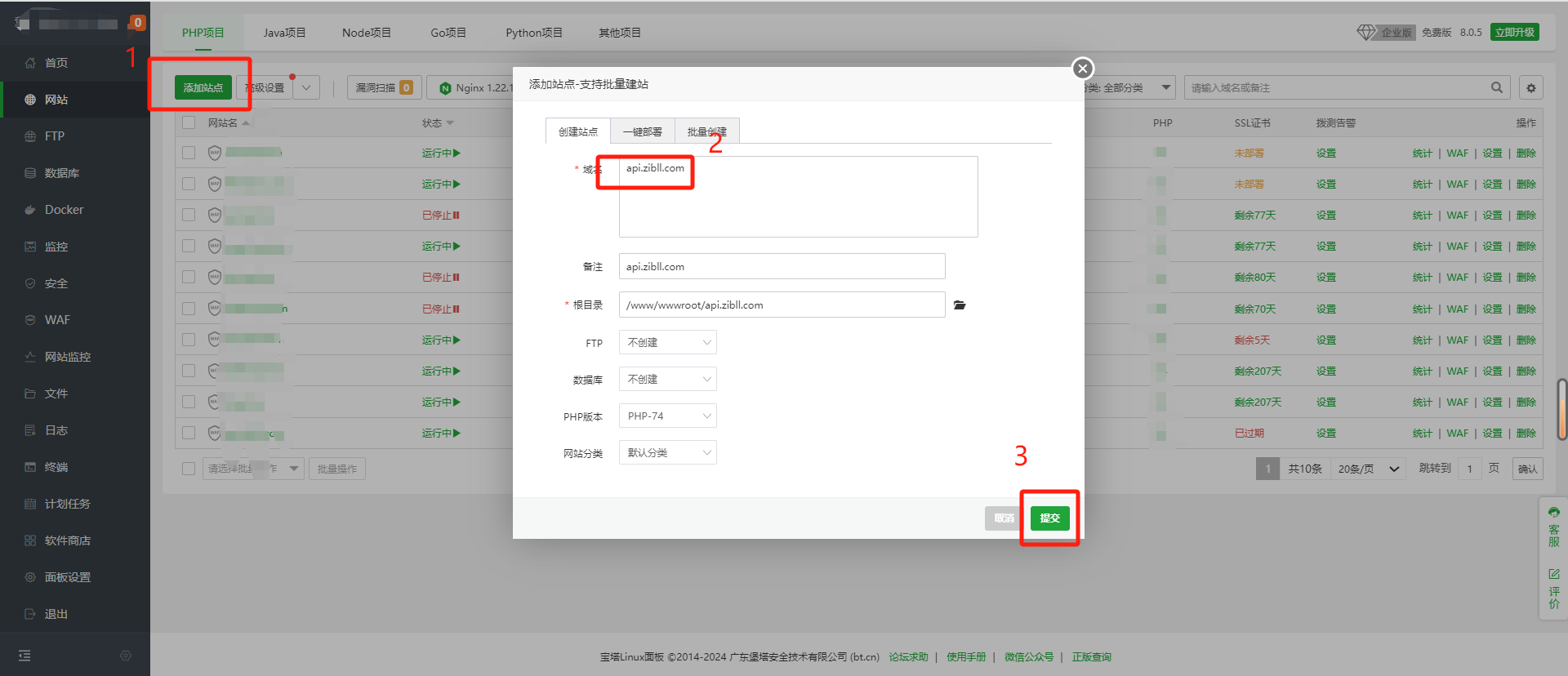Open the 安全 security section
The image size is (1568, 676).
56,283
